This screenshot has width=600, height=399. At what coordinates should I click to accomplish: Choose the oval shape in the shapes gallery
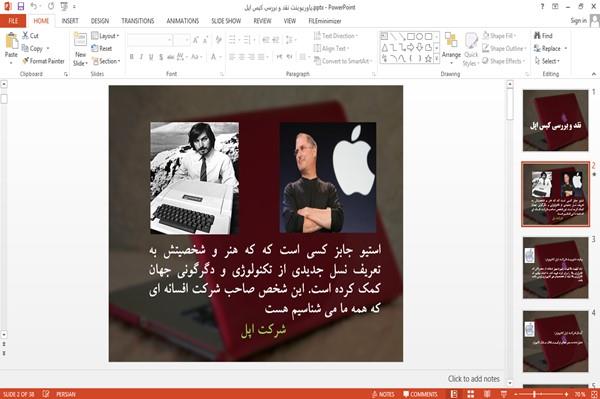point(420,36)
